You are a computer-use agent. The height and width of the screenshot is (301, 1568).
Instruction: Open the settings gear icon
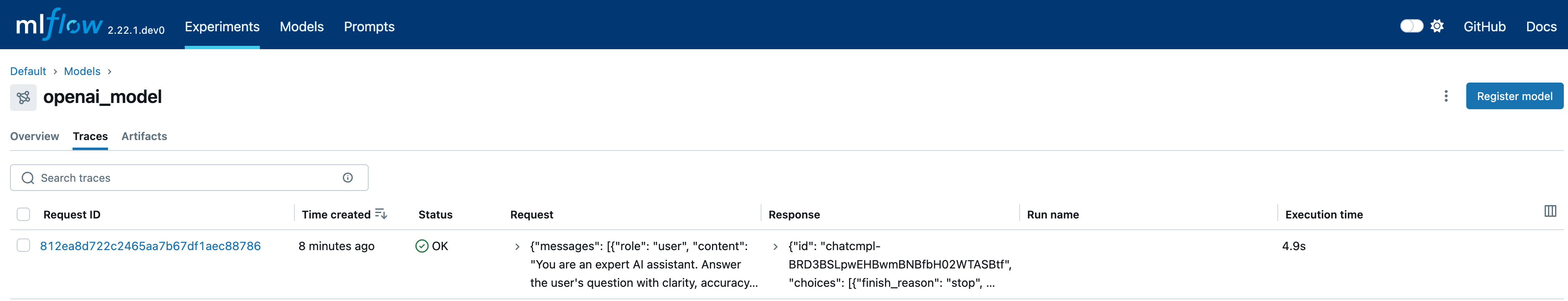point(1437,25)
